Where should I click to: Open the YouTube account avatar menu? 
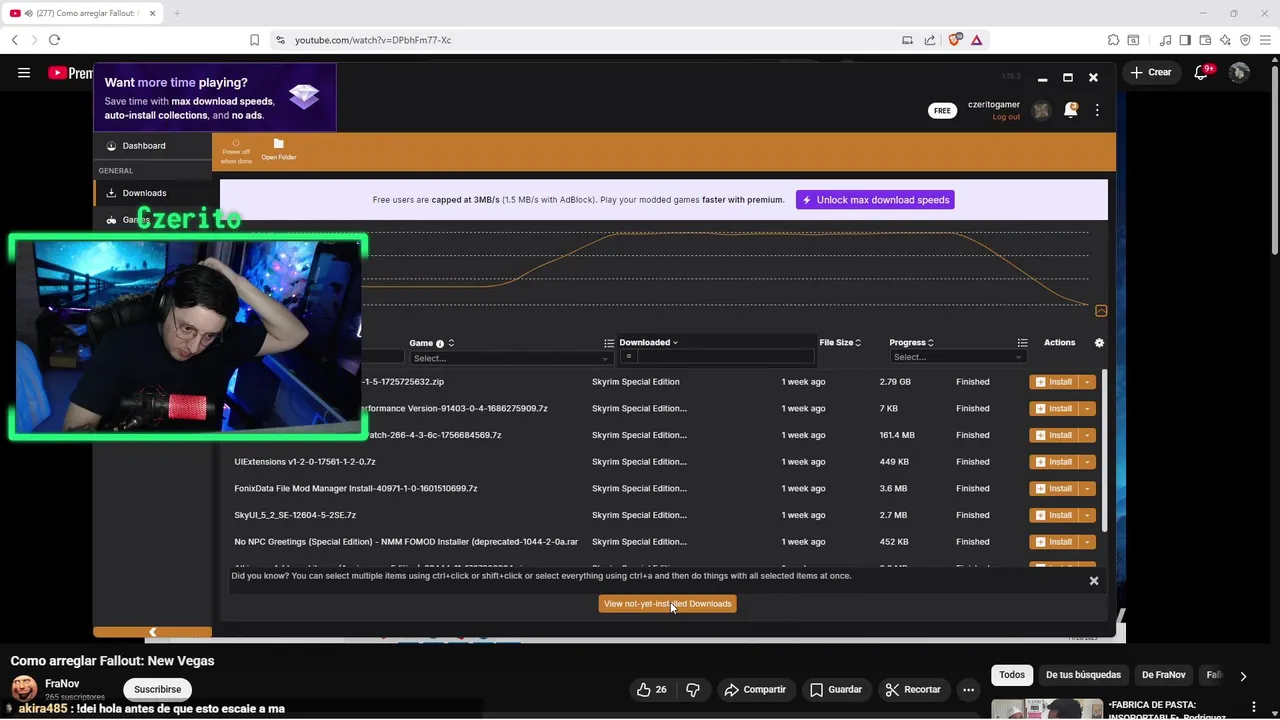(1239, 72)
